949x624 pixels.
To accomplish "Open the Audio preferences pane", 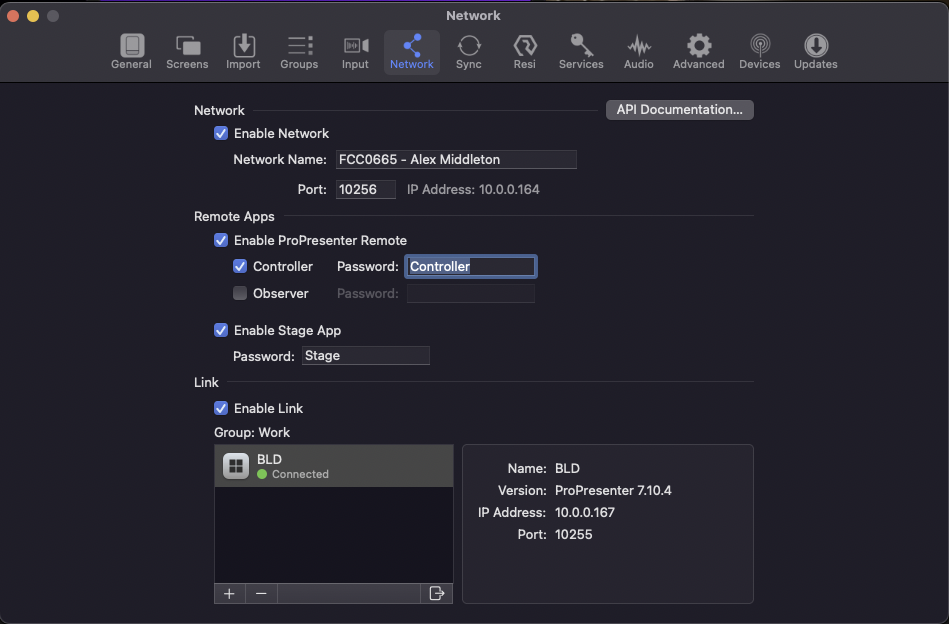I will pyautogui.click(x=639, y=52).
